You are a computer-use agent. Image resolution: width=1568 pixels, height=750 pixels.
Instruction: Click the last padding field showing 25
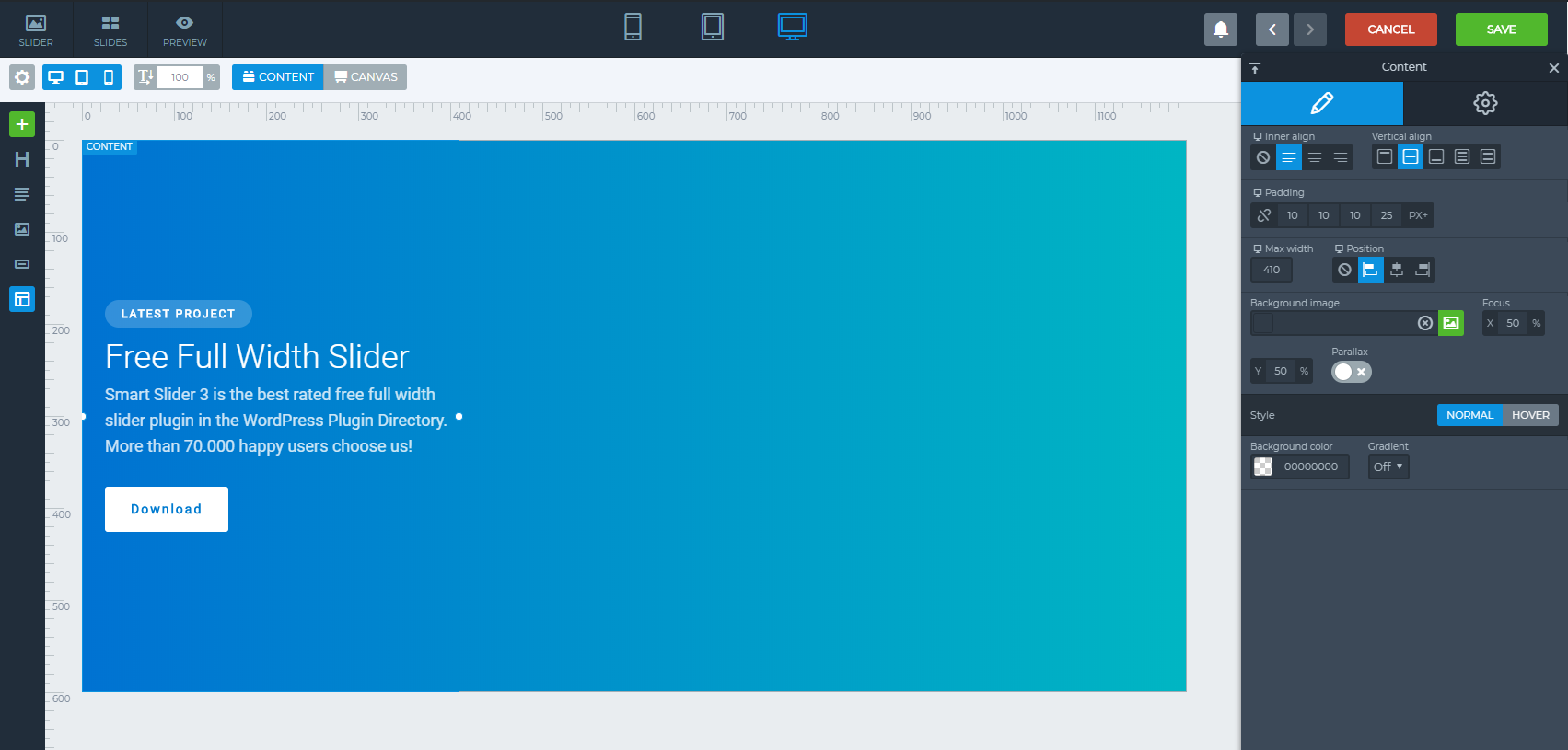pyautogui.click(x=1387, y=215)
